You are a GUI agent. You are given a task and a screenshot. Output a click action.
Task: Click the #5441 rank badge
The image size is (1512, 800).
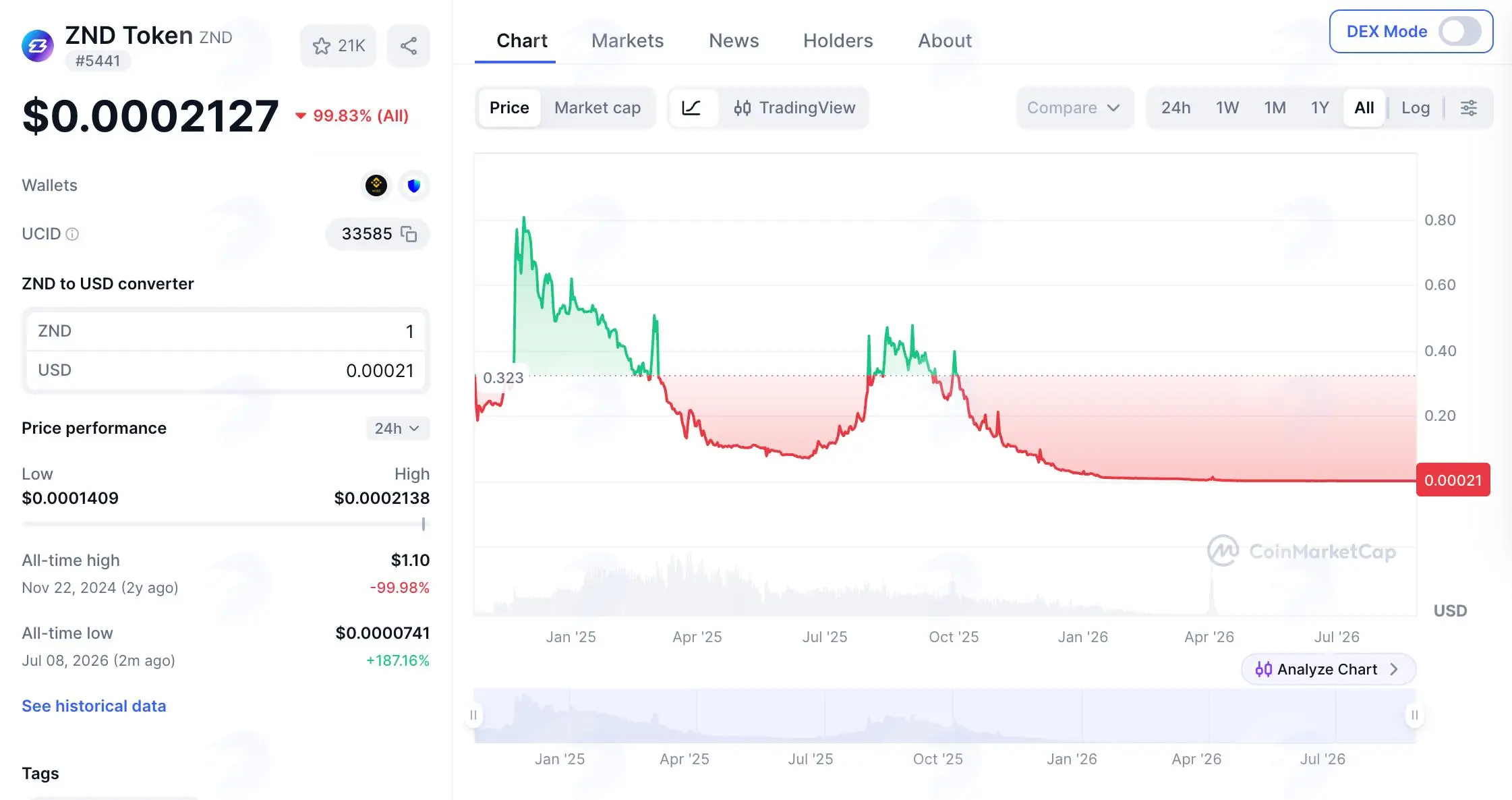tap(98, 61)
